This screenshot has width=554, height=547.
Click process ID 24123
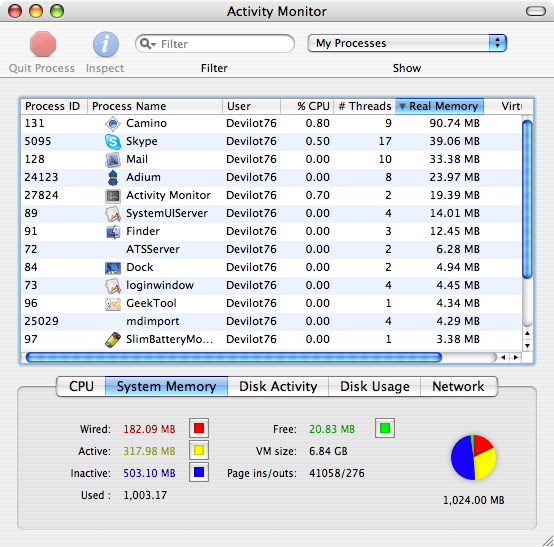pos(41,177)
